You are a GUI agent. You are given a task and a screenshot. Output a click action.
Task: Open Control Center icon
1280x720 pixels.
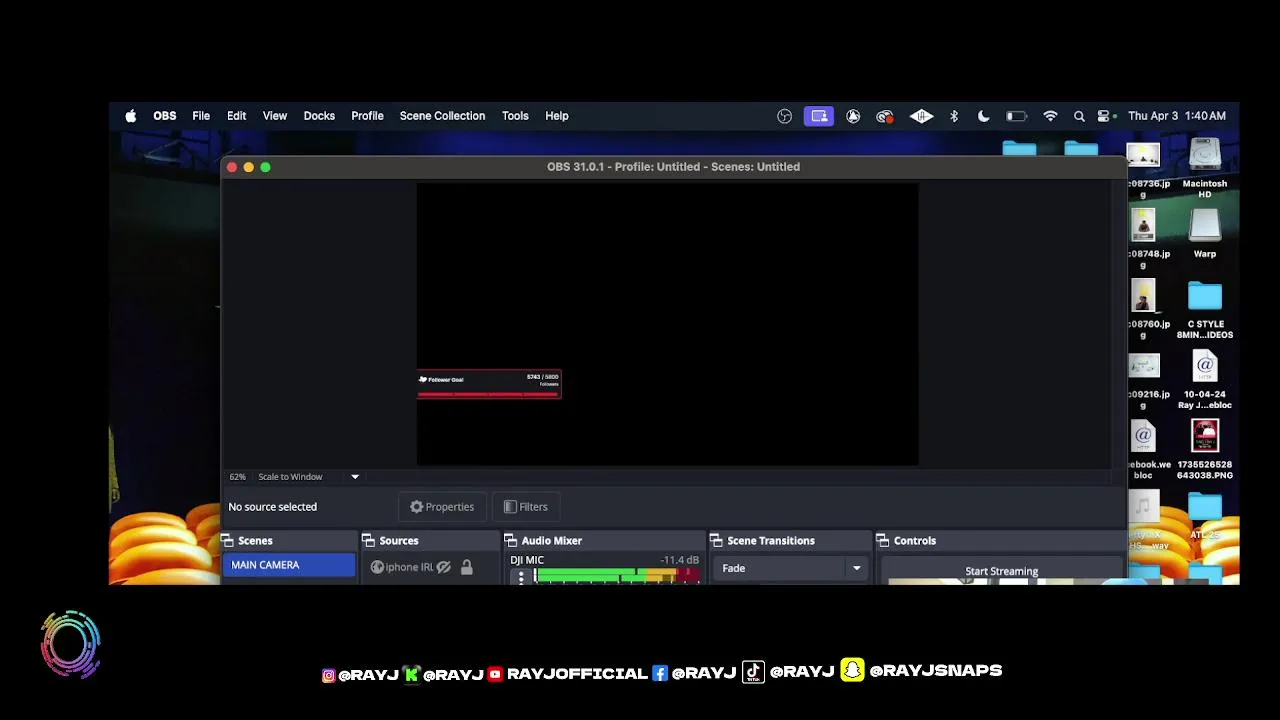tap(1105, 116)
